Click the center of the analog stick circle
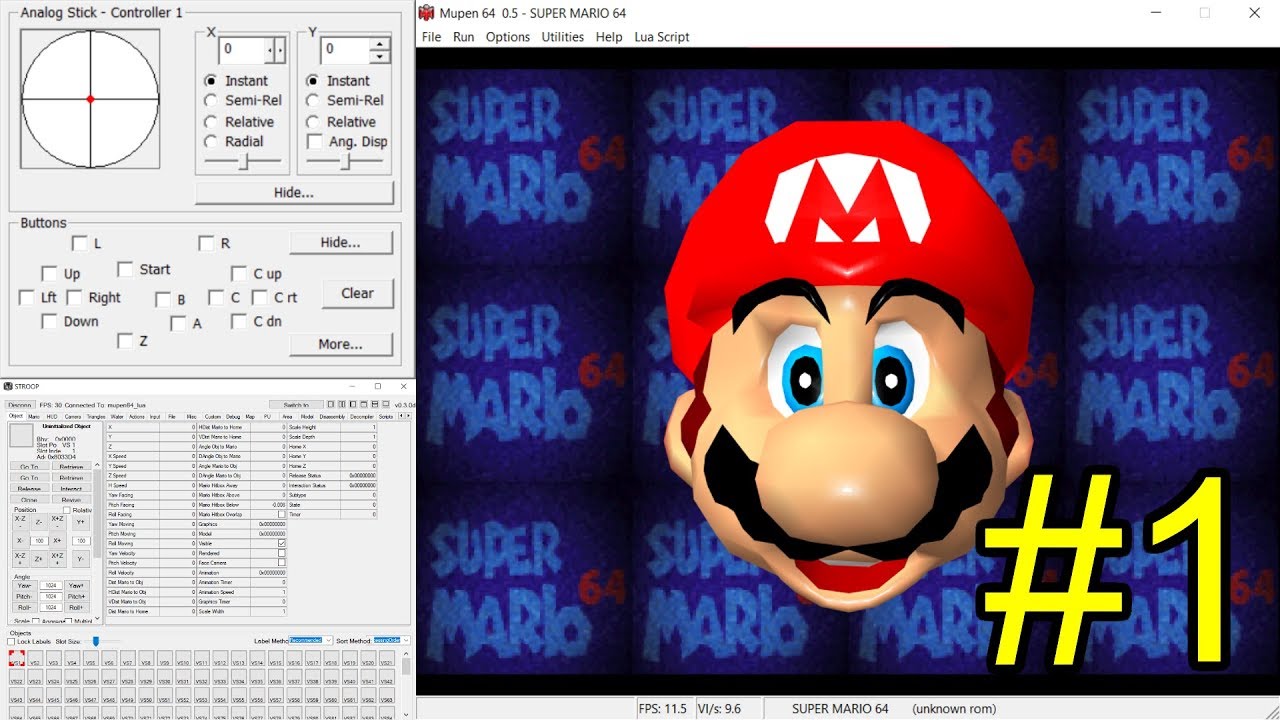 tap(90, 98)
